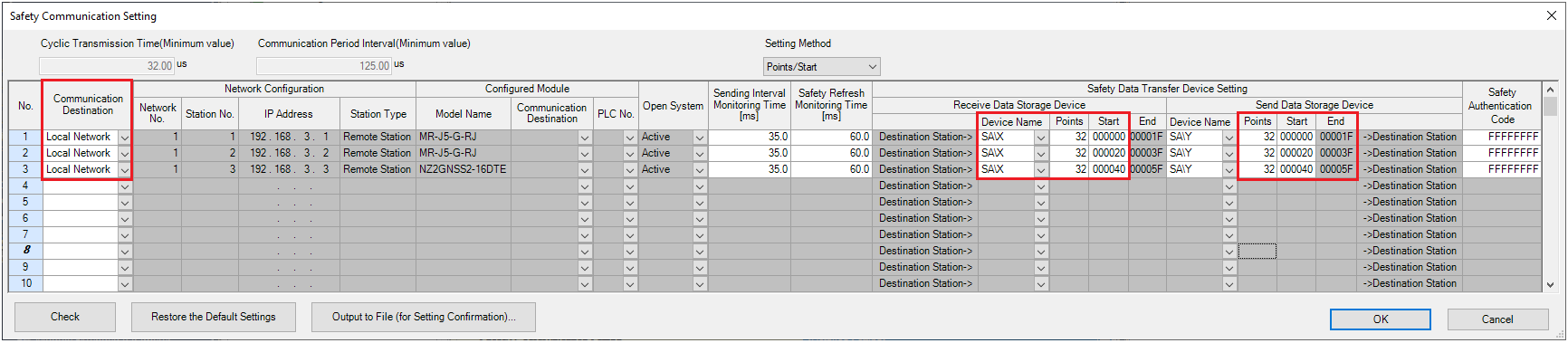Screen dimensions: 1568x343
Task: Click row 2 Station No. value 2
Action: [209, 154]
